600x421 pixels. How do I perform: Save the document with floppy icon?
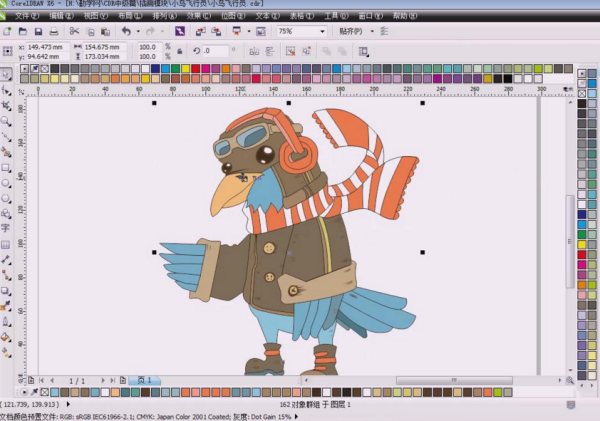pyautogui.click(x=38, y=31)
